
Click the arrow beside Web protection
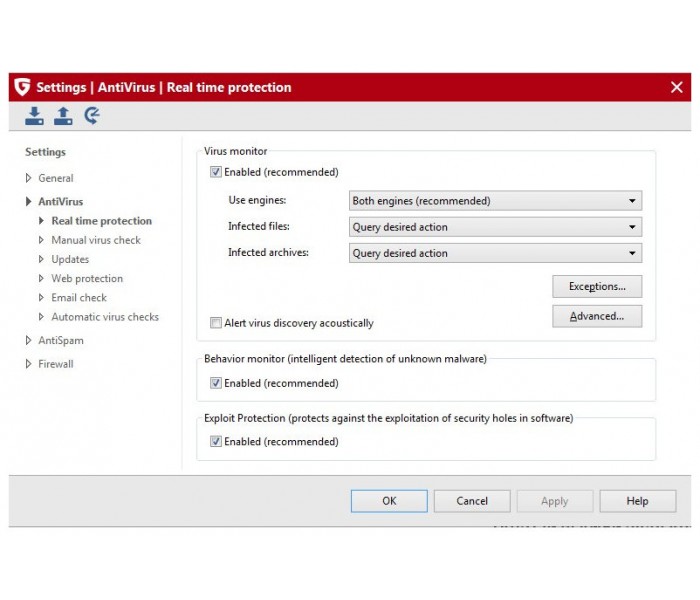point(41,279)
